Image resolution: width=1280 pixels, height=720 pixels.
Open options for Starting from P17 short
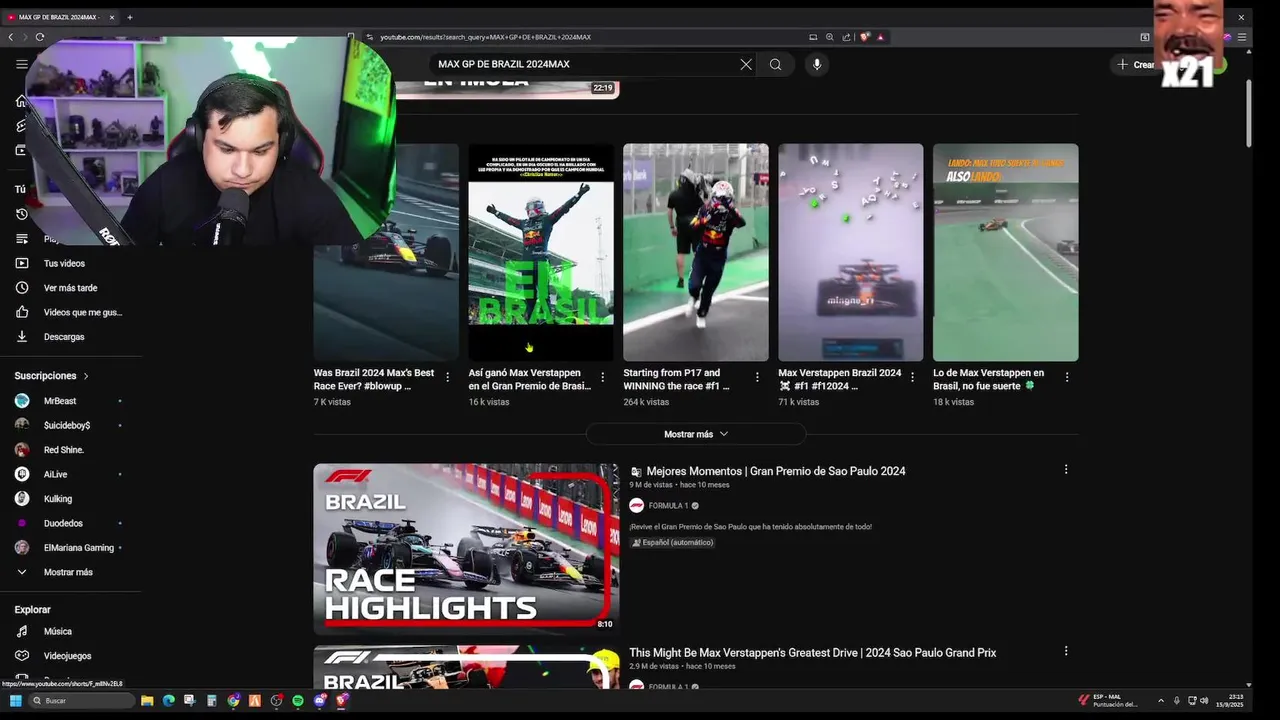click(x=757, y=377)
